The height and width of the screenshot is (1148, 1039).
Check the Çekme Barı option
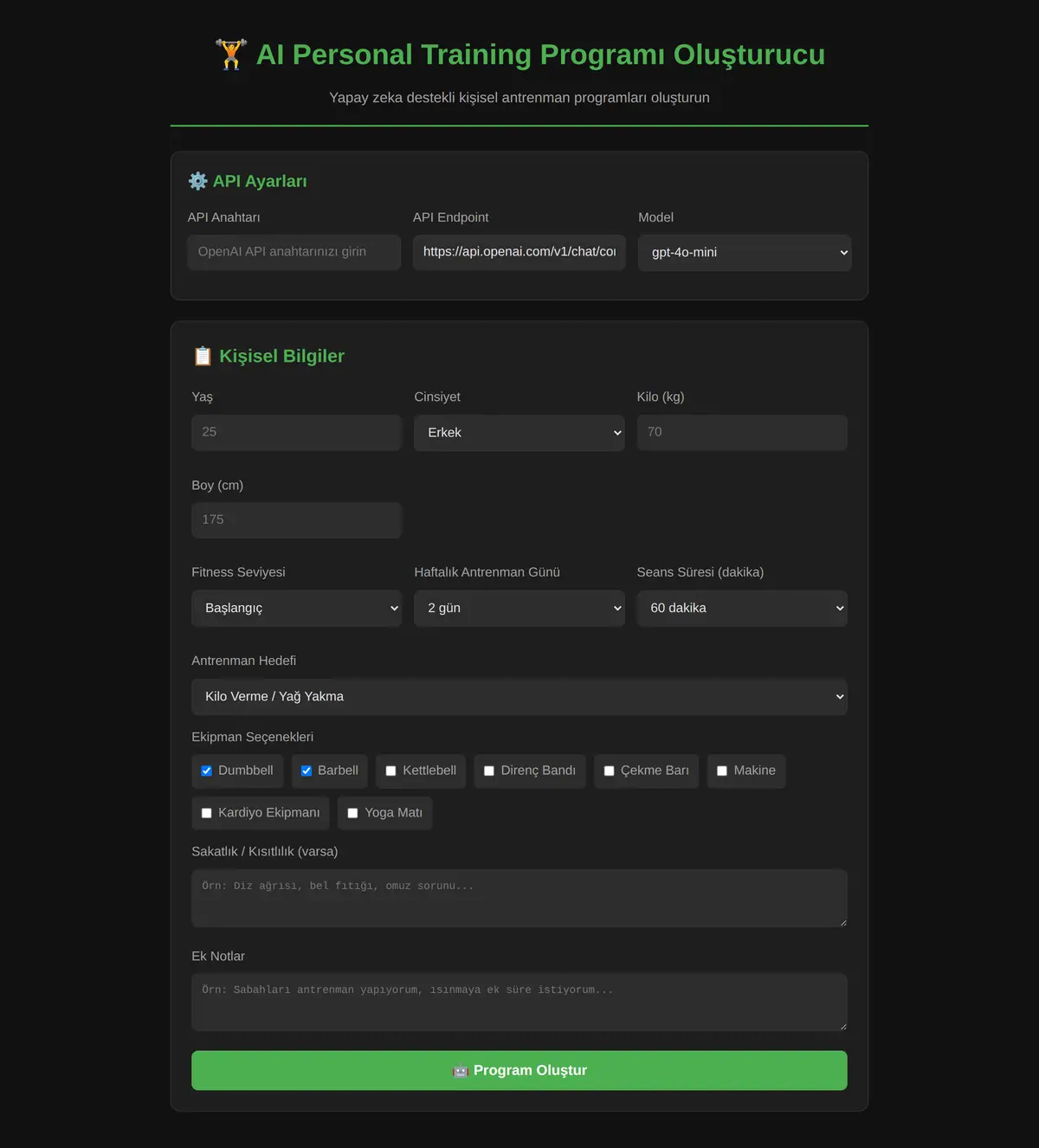tap(609, 771)
